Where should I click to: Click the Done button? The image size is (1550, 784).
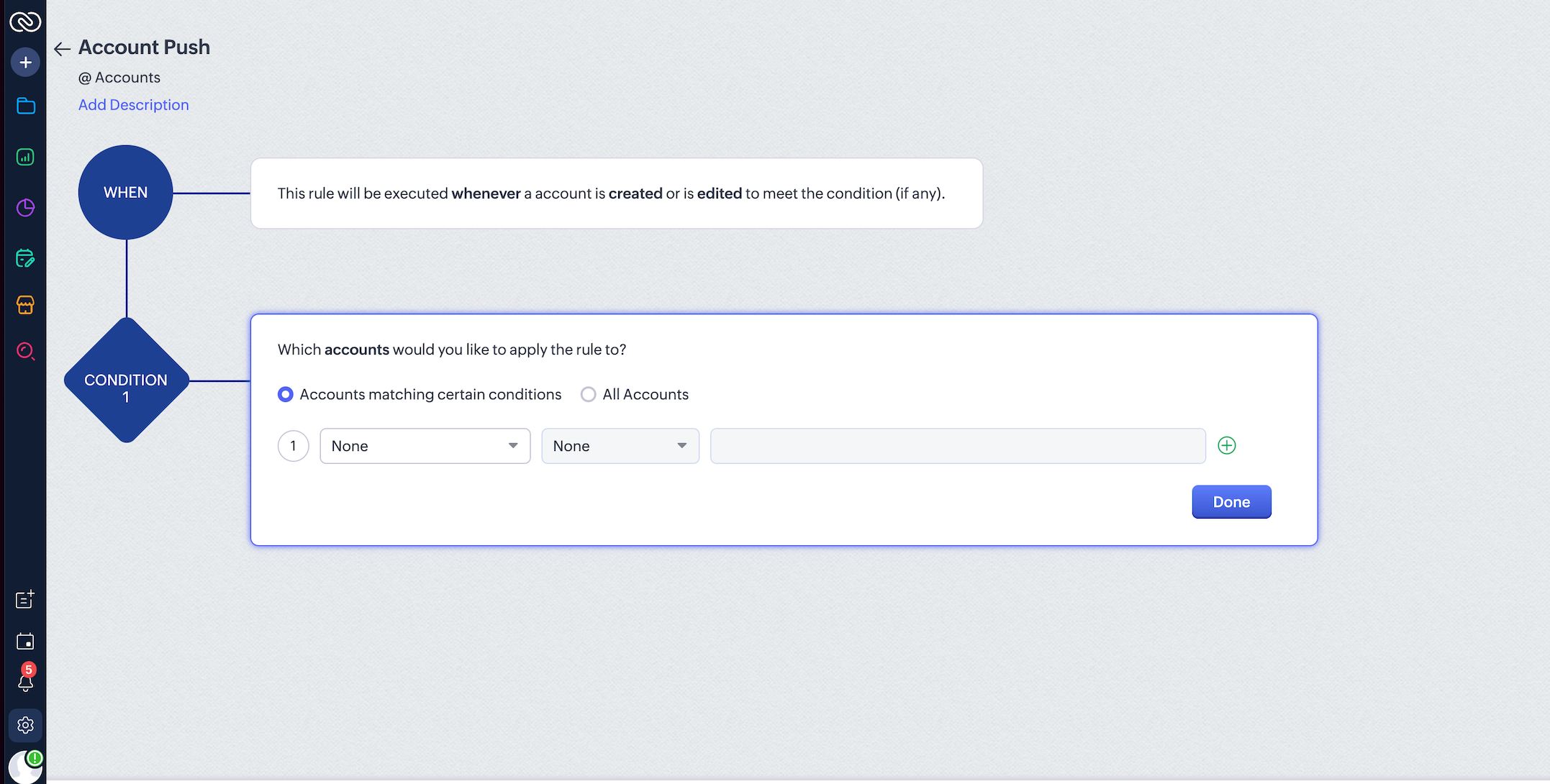pyautogui.click(x=1231, y=502)
